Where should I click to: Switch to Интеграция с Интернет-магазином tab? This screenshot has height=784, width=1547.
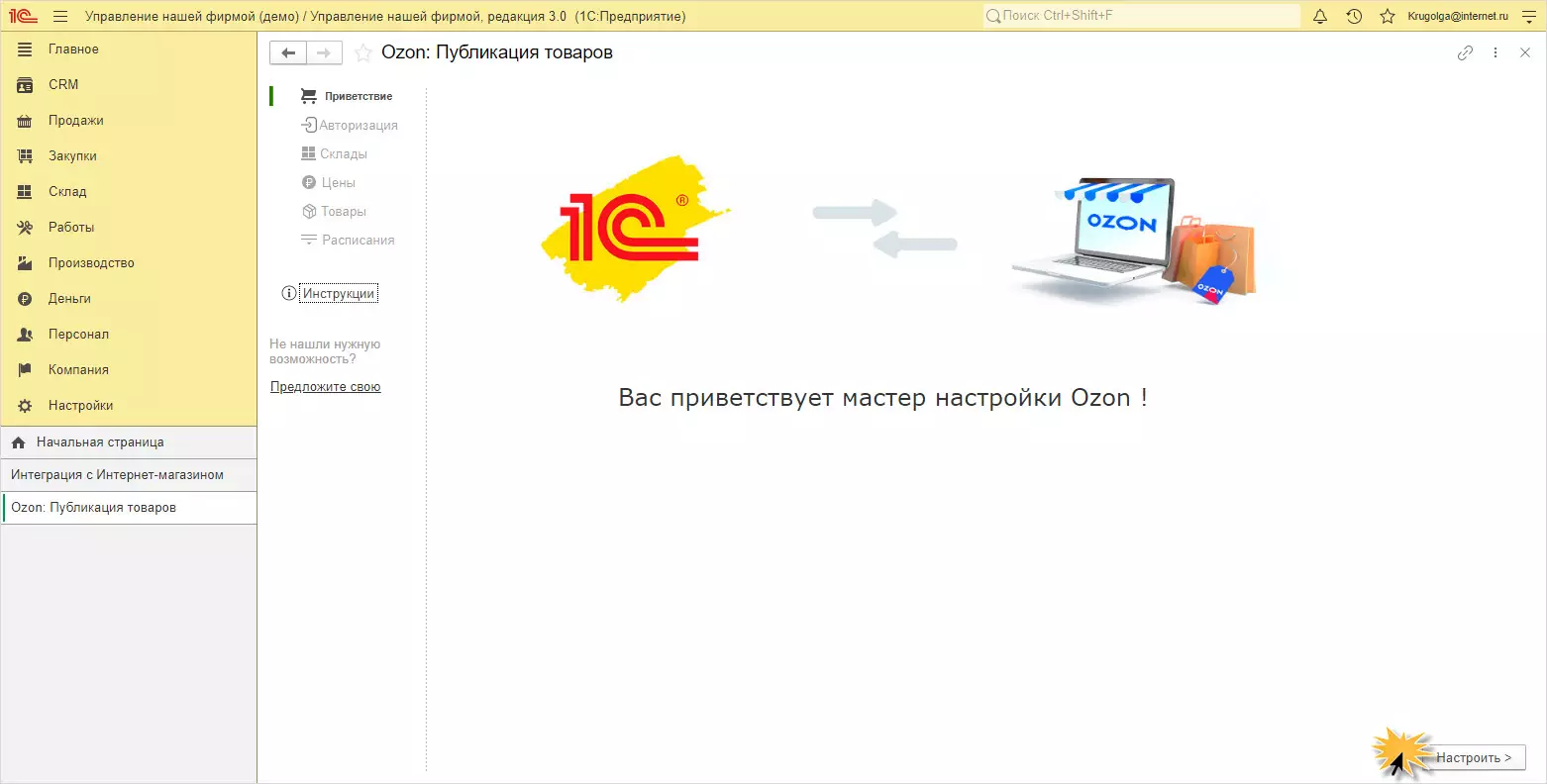[x=129, y=475]
